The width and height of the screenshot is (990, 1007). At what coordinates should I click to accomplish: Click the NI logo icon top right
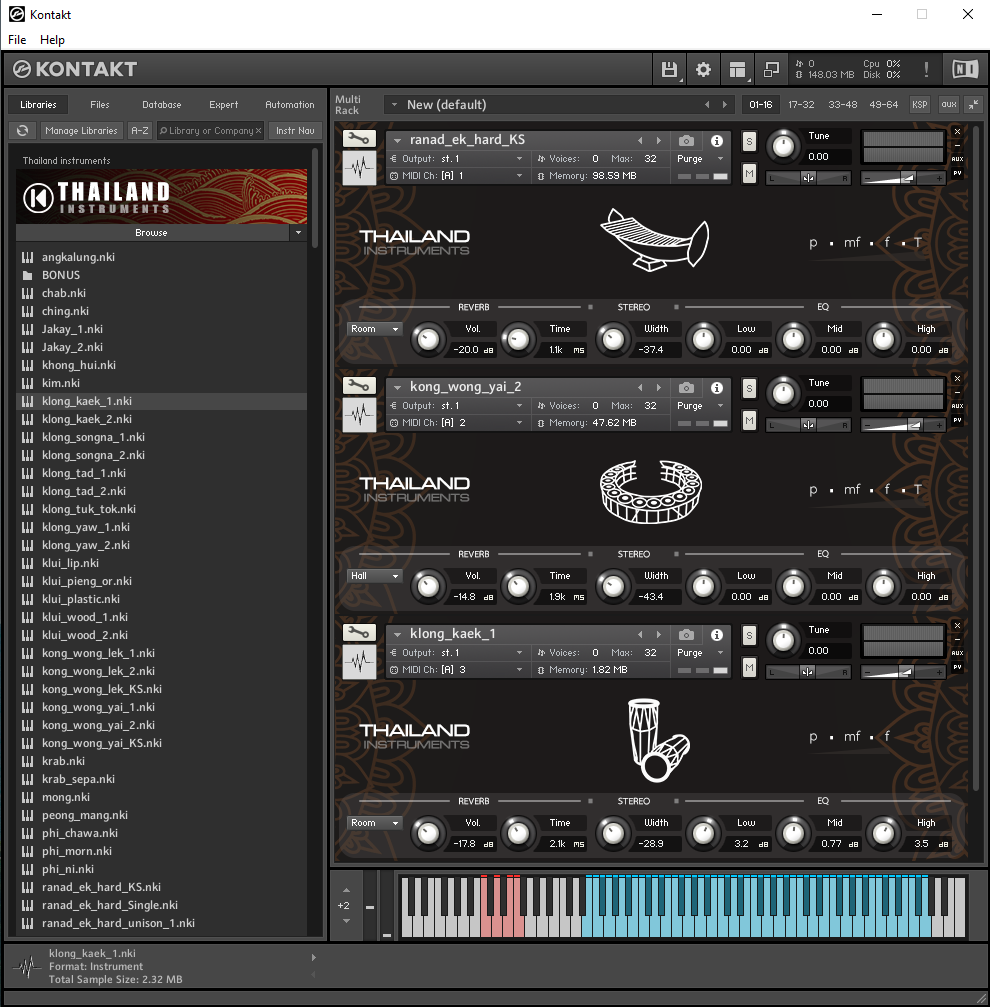click(965, 69)
